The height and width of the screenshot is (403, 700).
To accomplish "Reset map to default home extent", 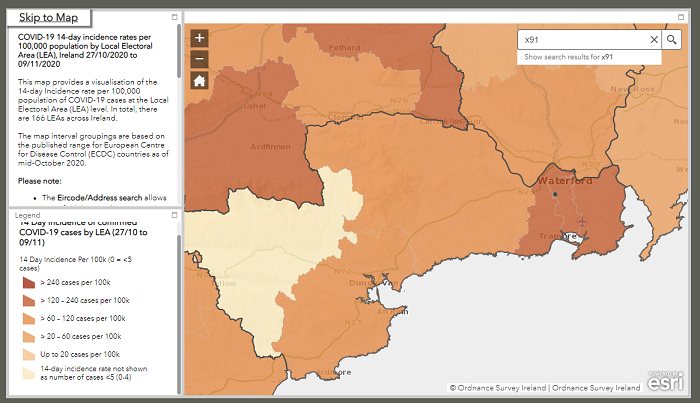I will coord(199,81).
